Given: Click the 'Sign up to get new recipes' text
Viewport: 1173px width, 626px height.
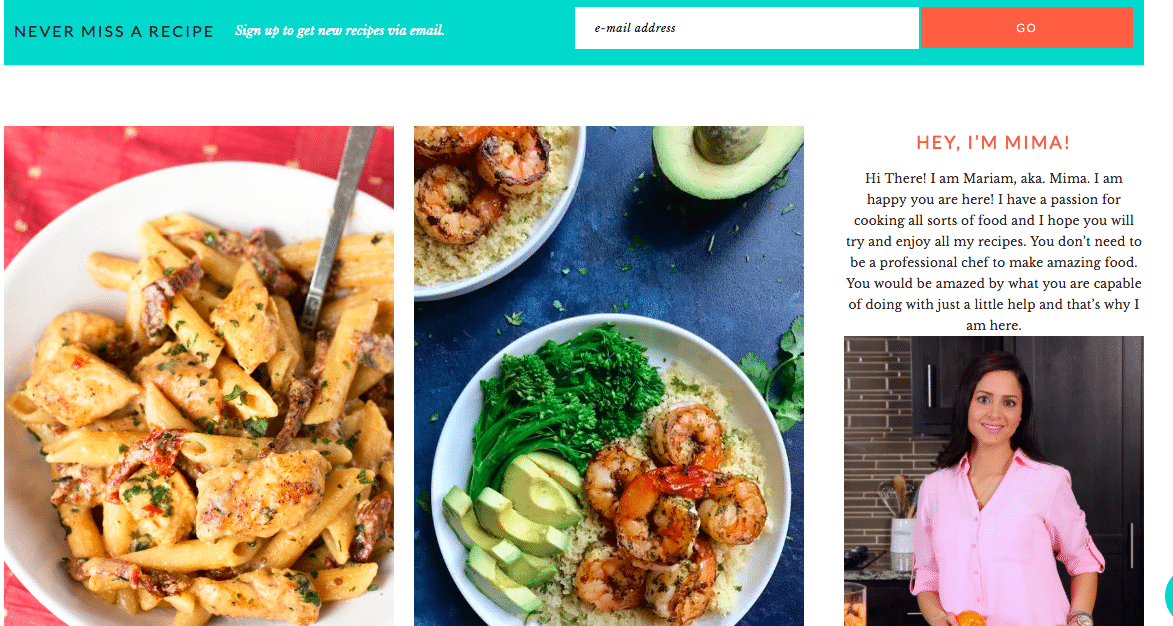Looking at the screenshot, I should (x=340, y=31).
